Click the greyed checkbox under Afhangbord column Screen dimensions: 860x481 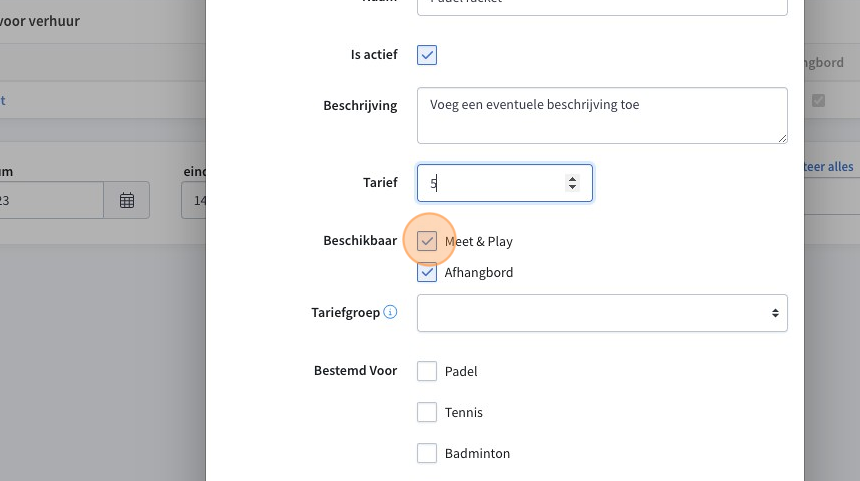pos(818,100)
